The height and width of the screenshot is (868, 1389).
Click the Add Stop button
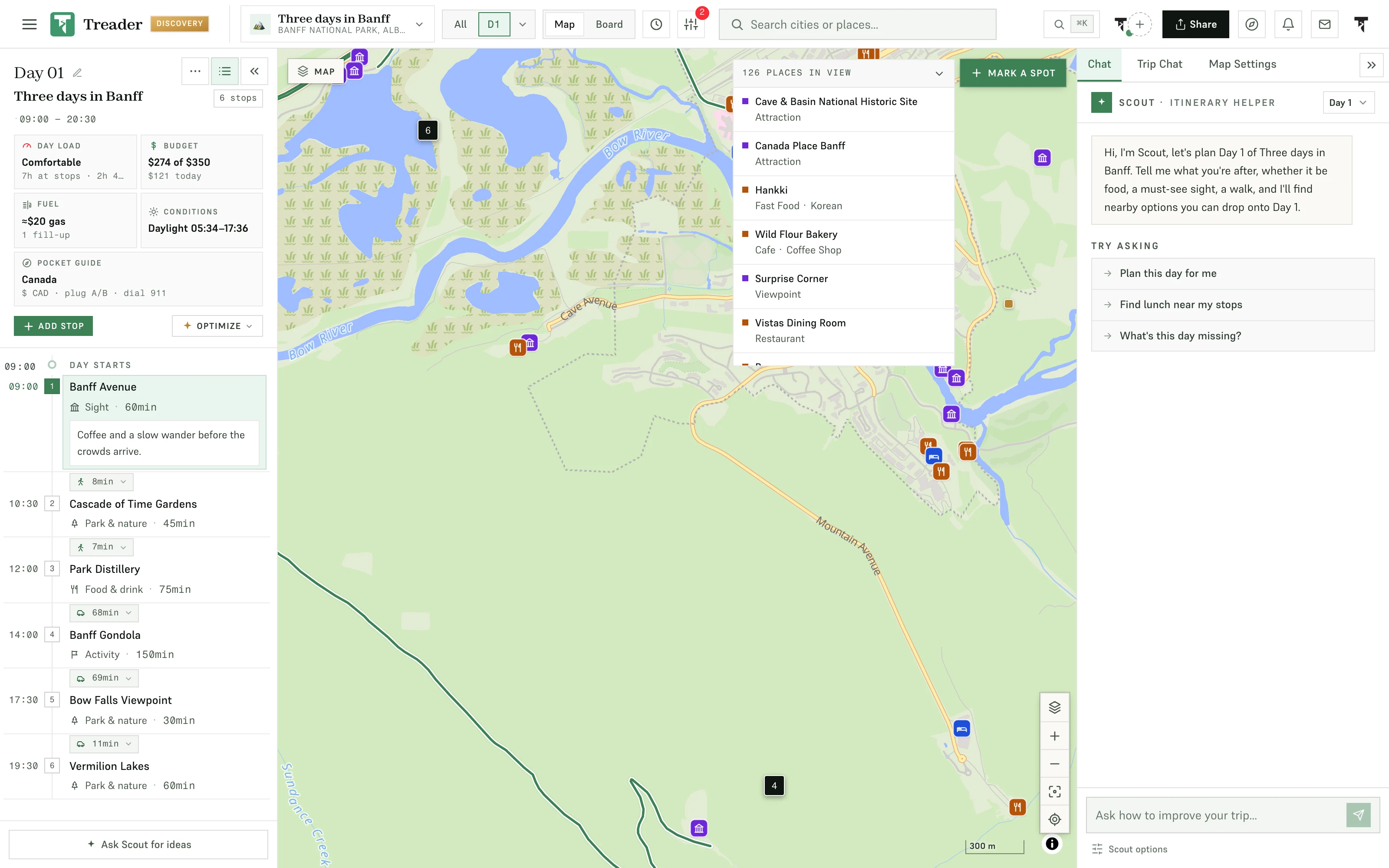[53, 325]
